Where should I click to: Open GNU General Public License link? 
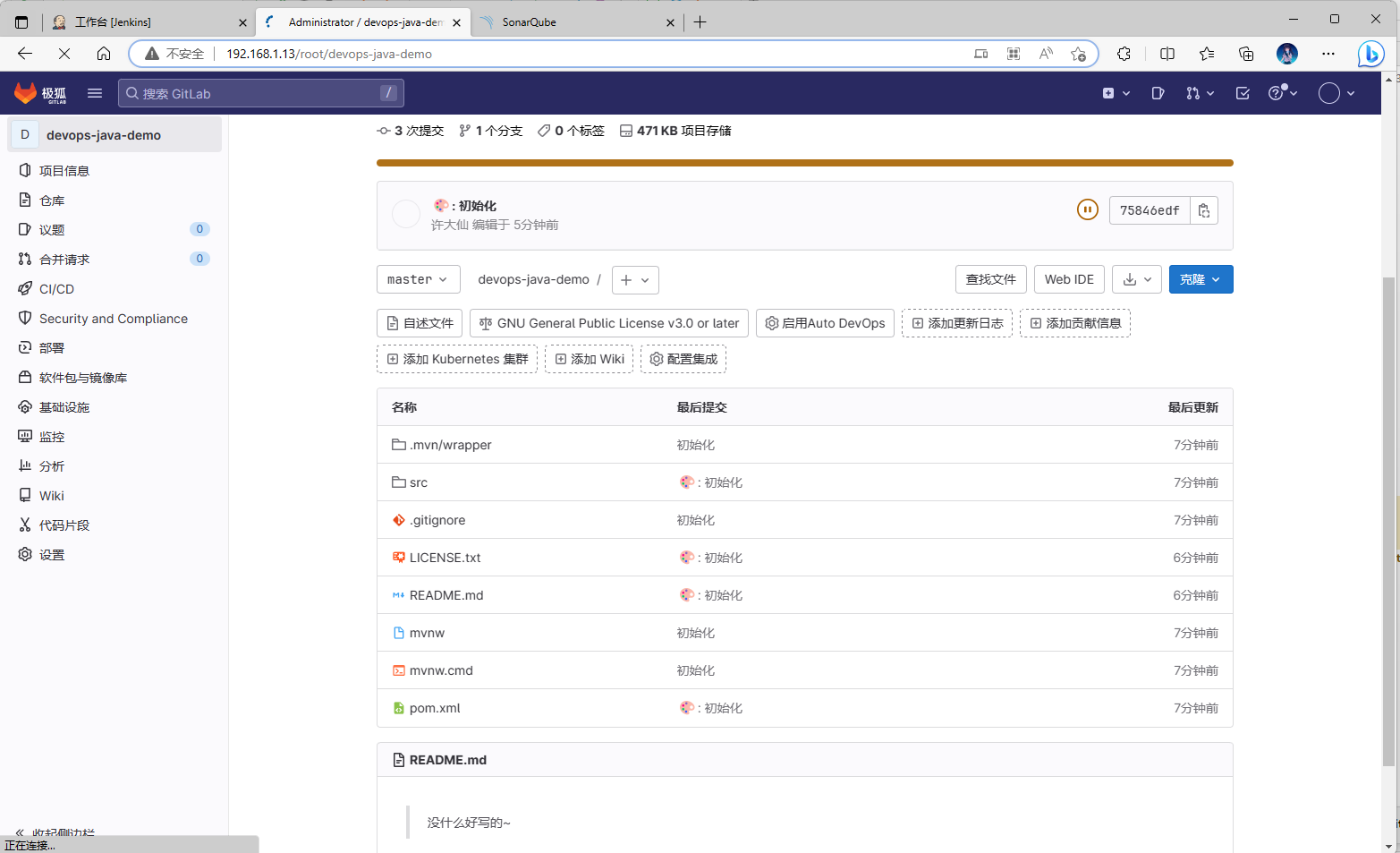pos(609,323)
